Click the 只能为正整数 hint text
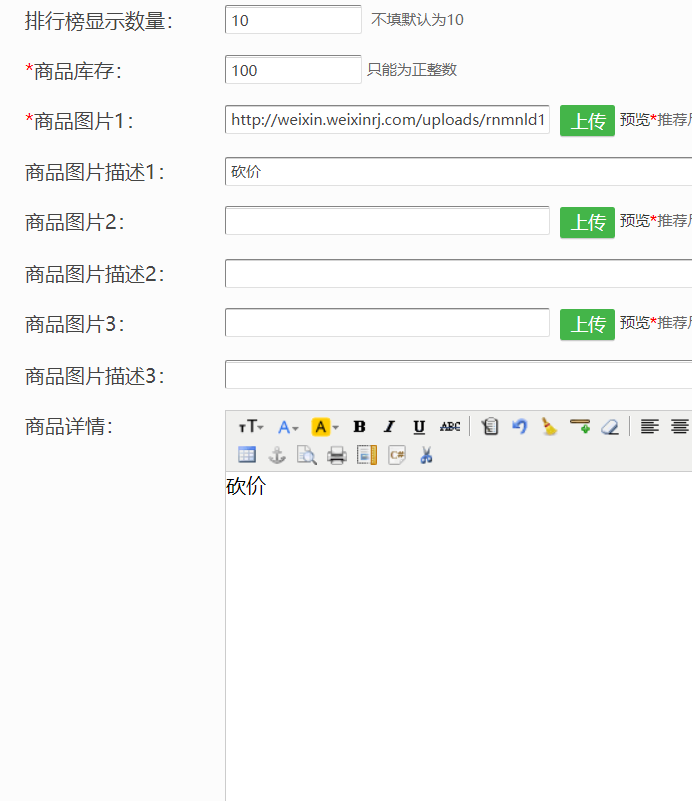 pyautogui.click(x=412, y=69)
